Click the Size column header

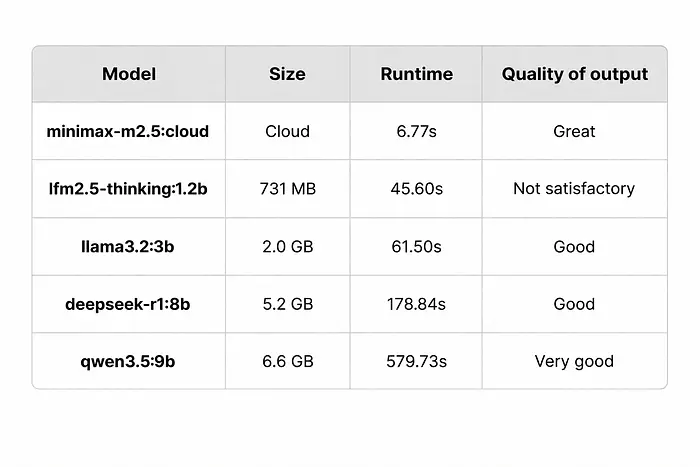(x=288, y=74)
